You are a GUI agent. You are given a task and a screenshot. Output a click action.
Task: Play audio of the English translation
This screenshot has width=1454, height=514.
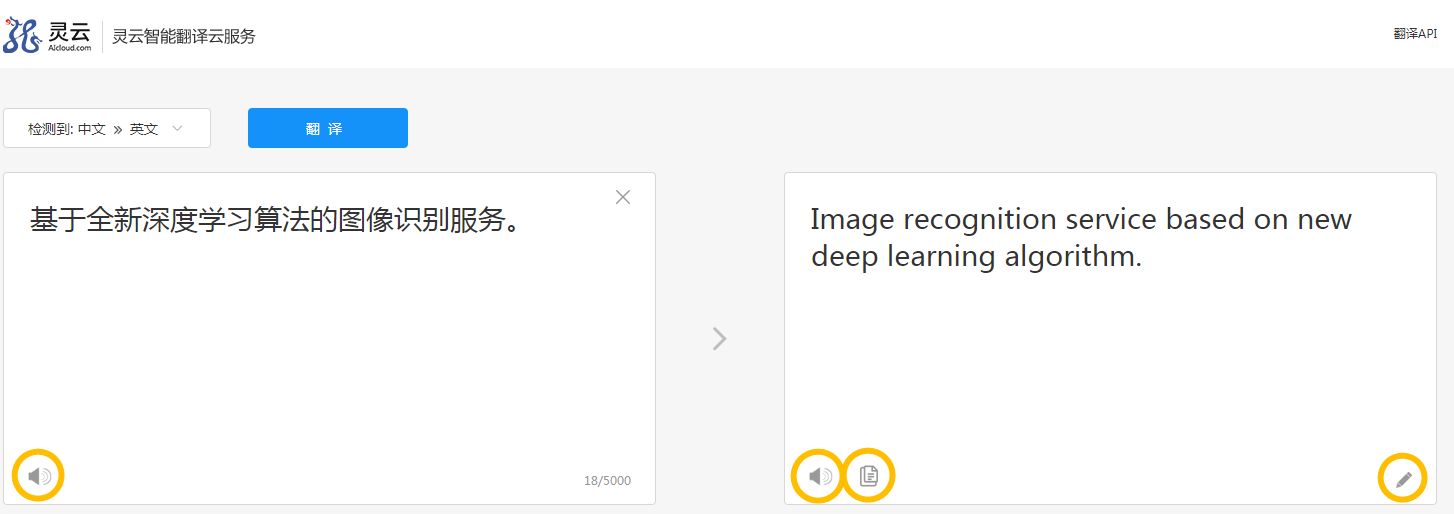tap(819, 476)
